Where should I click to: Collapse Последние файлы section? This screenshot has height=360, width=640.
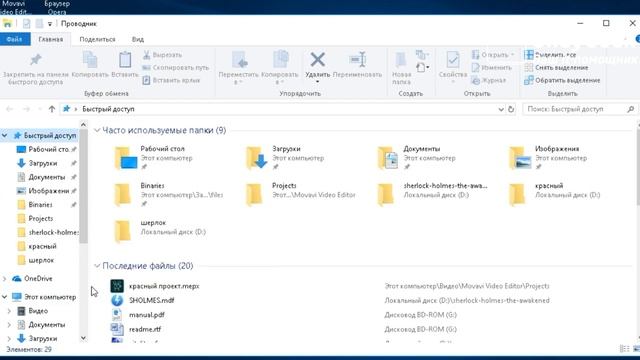pos(97,266)
